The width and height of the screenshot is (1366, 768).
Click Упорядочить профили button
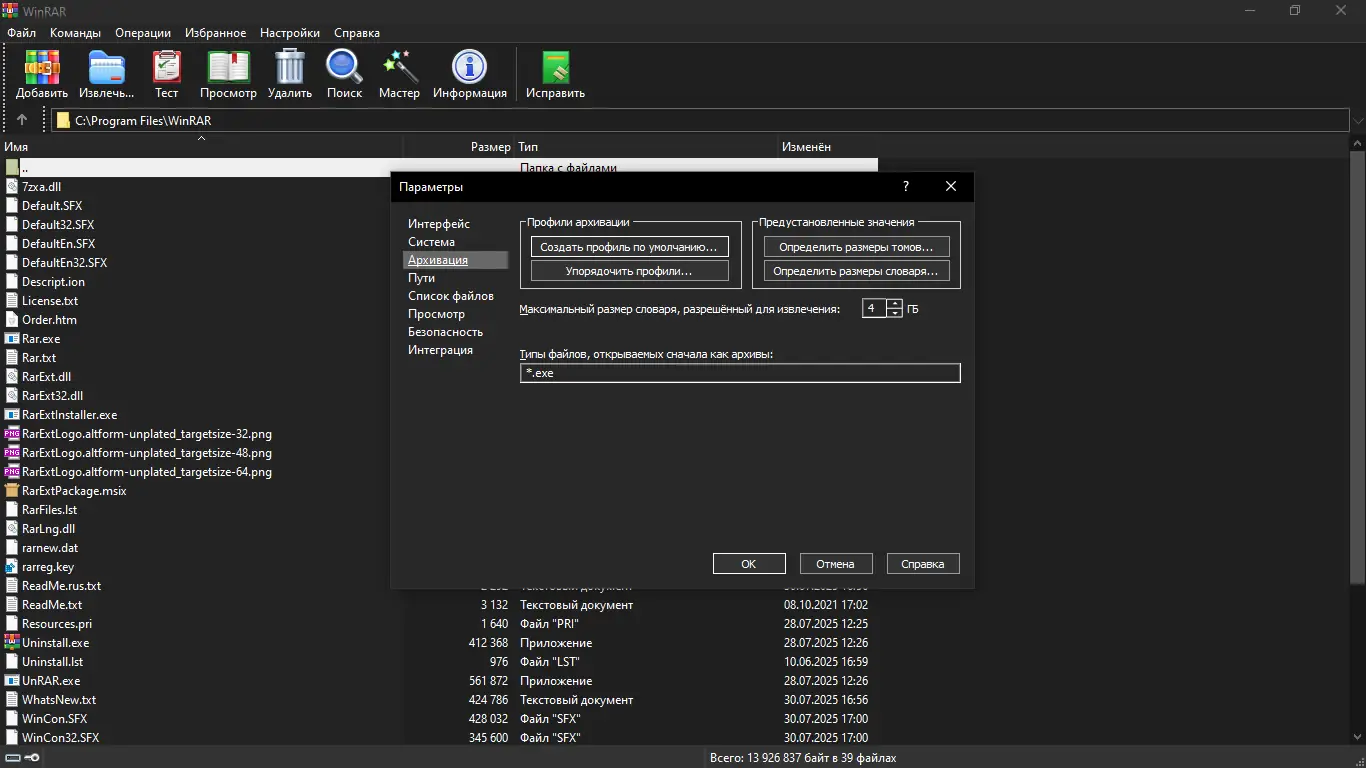629,271
